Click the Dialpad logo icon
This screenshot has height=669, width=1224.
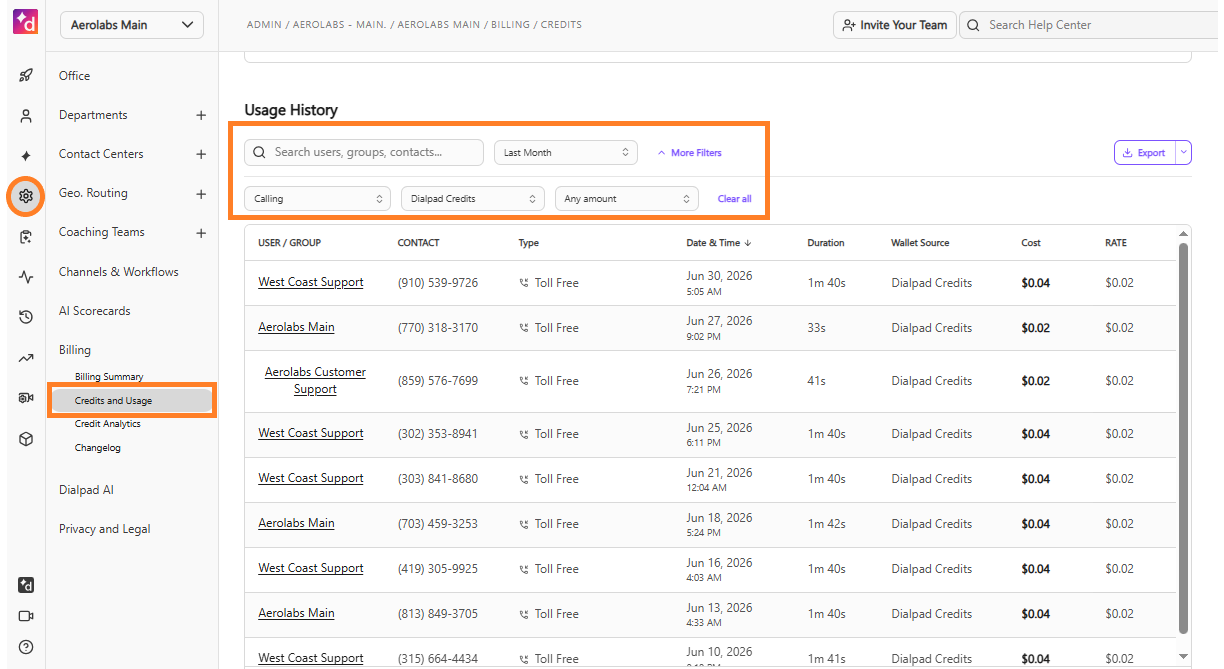25,22
